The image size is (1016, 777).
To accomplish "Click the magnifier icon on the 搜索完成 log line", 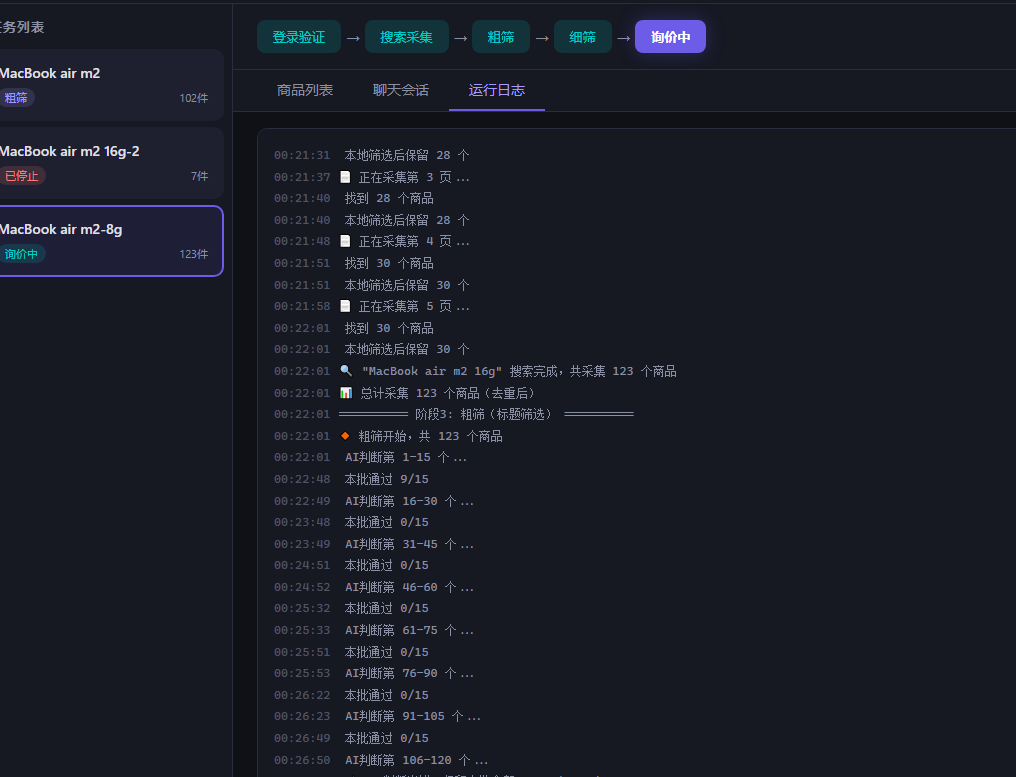I will [x=346, y=371].
